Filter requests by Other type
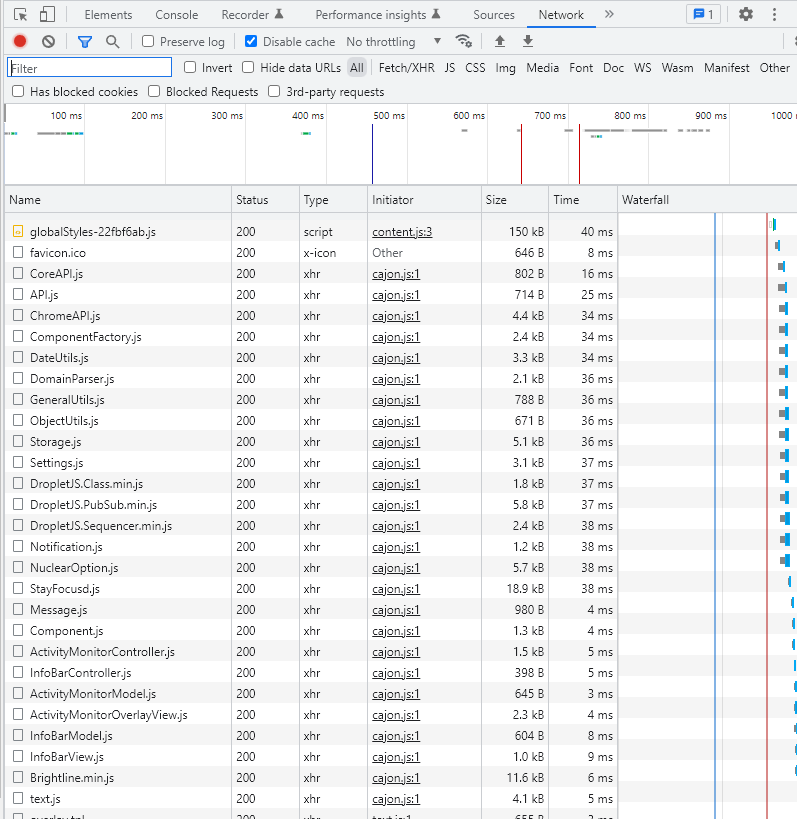The image size is (797, 819). point(775,68)
